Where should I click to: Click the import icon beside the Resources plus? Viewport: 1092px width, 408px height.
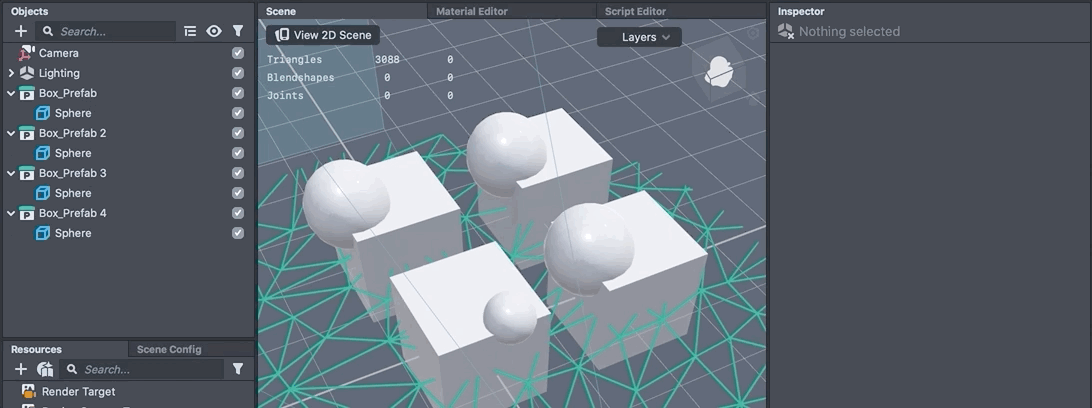click(45, 369)
